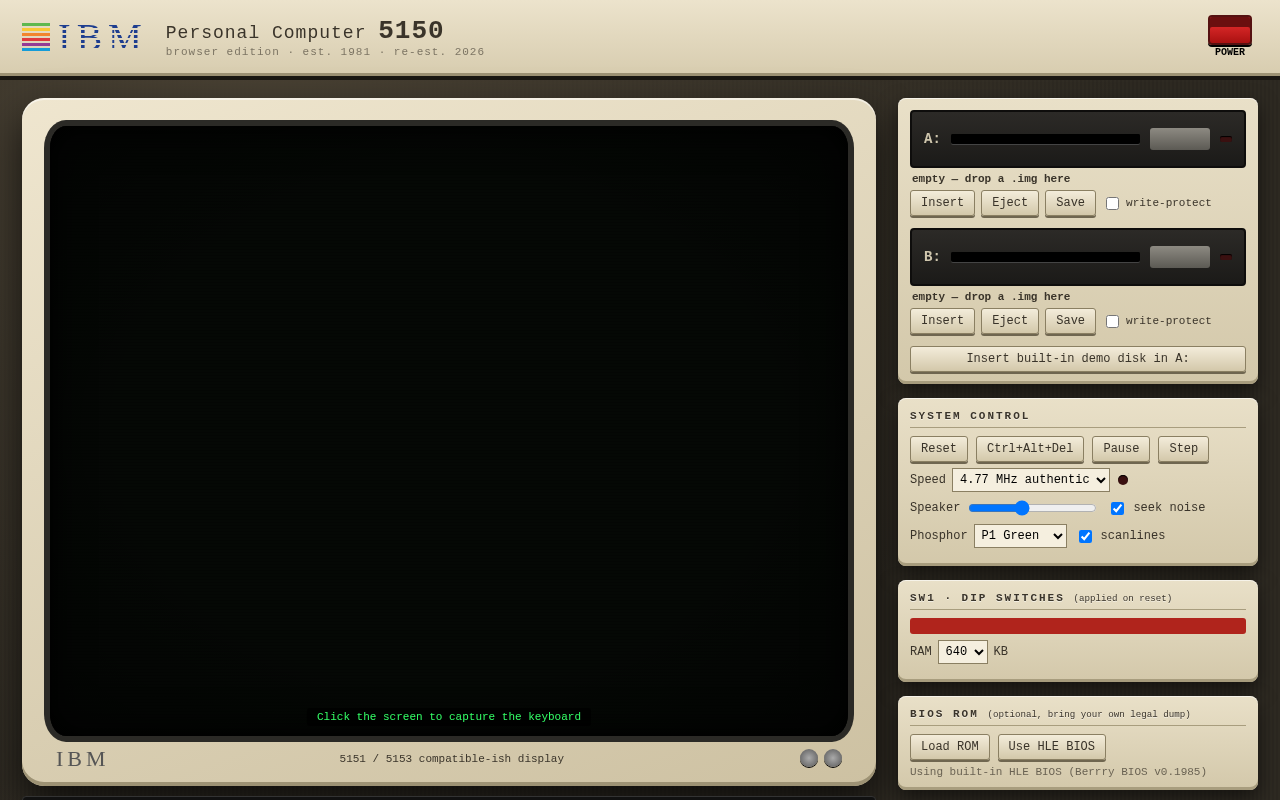This screenshot has width=1280, height=800.
Task: Send Ctrl+Alt+Del to the machine
Action: point(1030,449)
